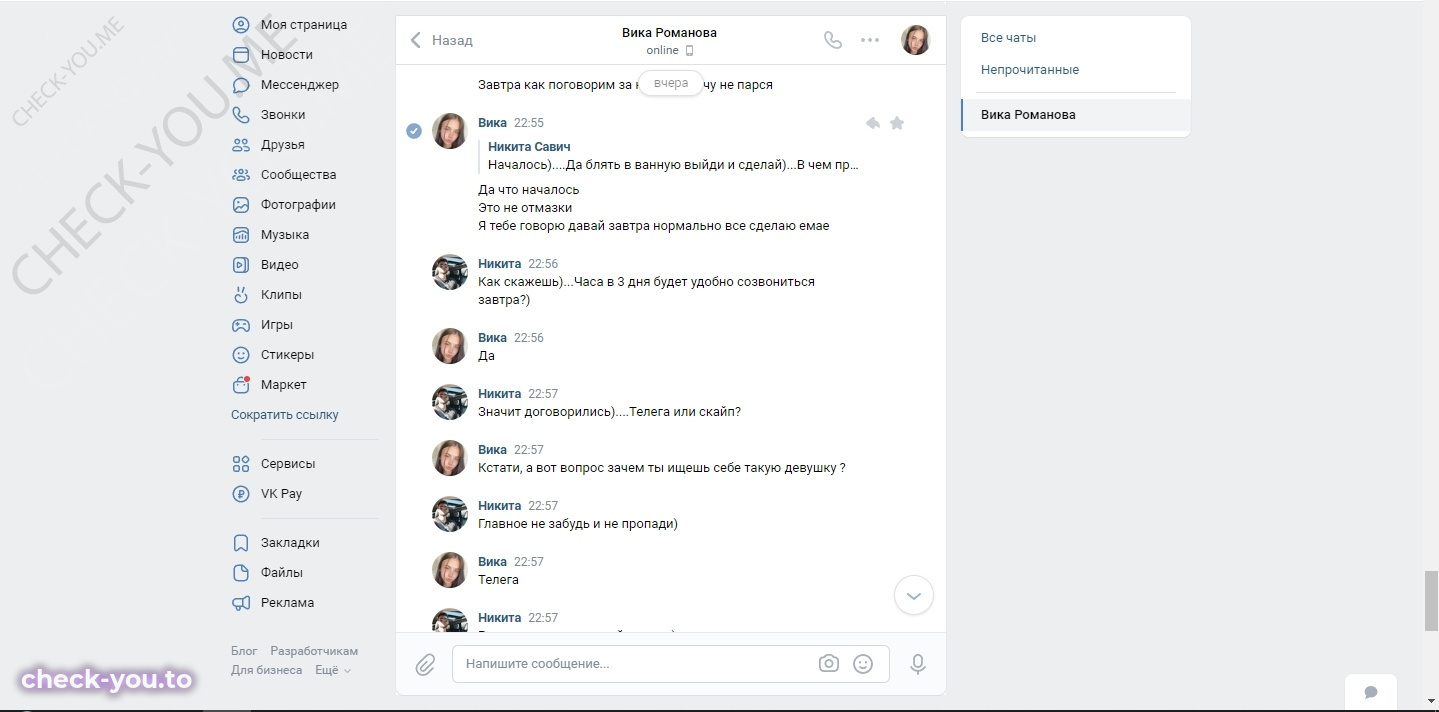Click the Звонки phone icon in sidebar
Image resolution: width=1439 pixels, height=712 pixels.
240,115
